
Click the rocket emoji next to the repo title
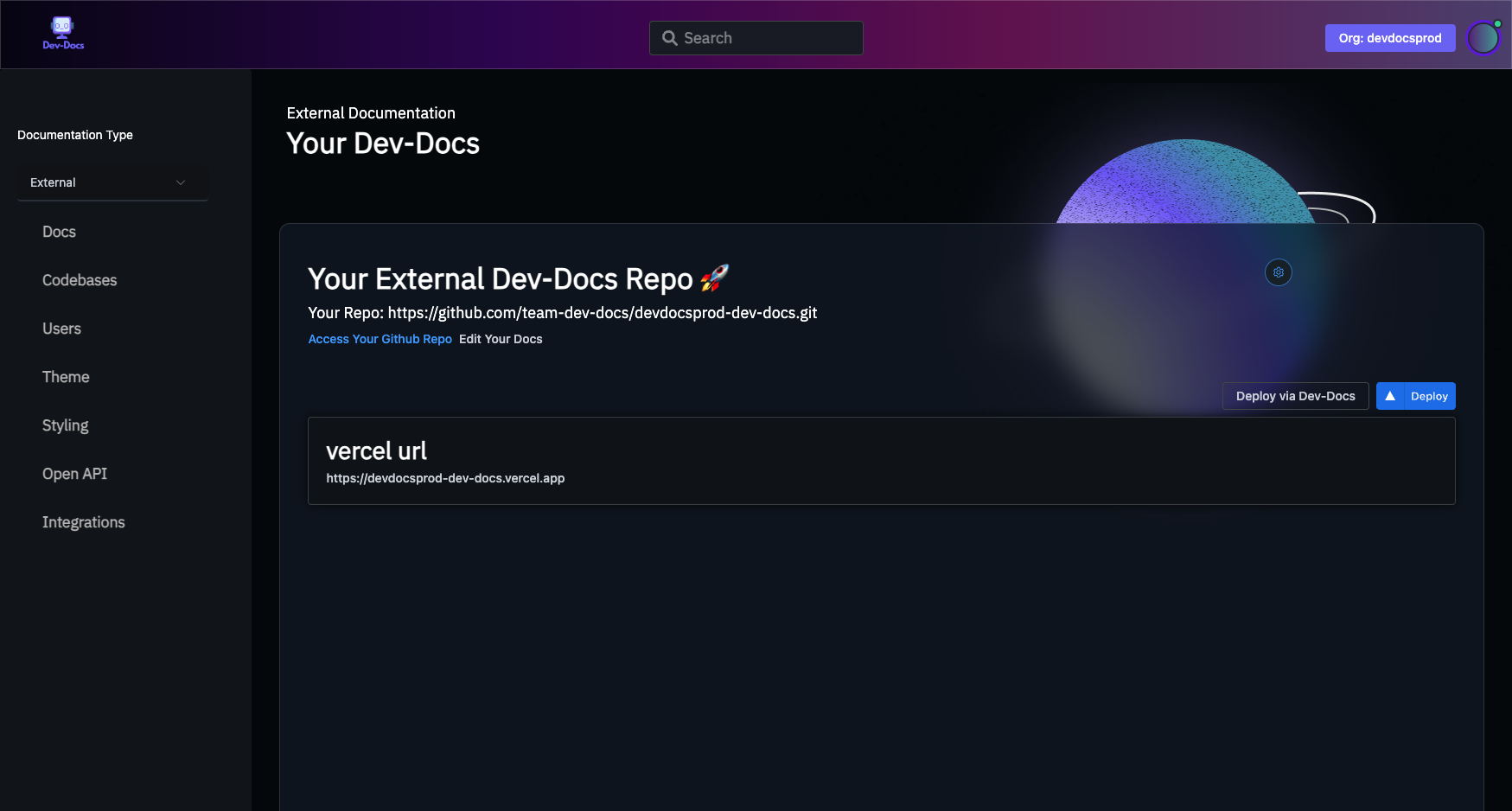[714, 277]
